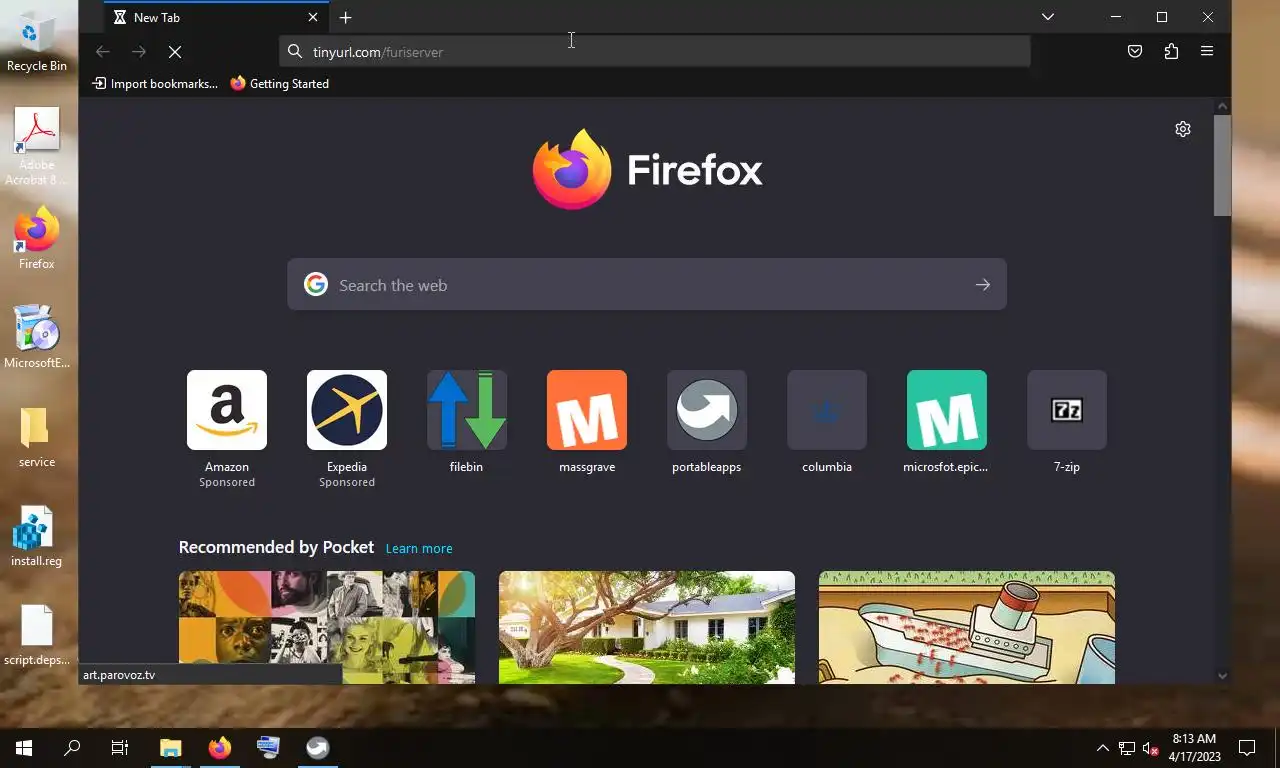Stop loading the page
The image size is (1280, 768).
click(174, 52)
